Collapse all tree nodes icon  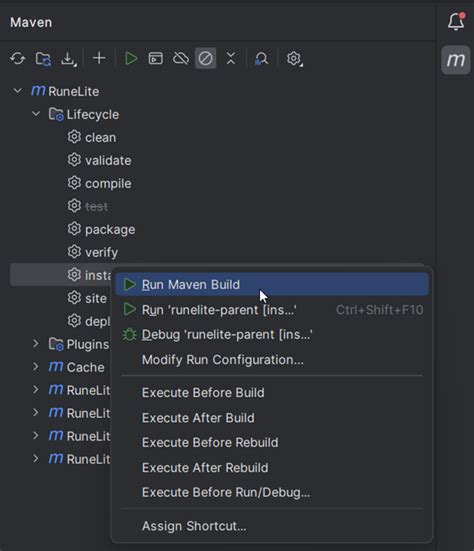click(231, 58)
